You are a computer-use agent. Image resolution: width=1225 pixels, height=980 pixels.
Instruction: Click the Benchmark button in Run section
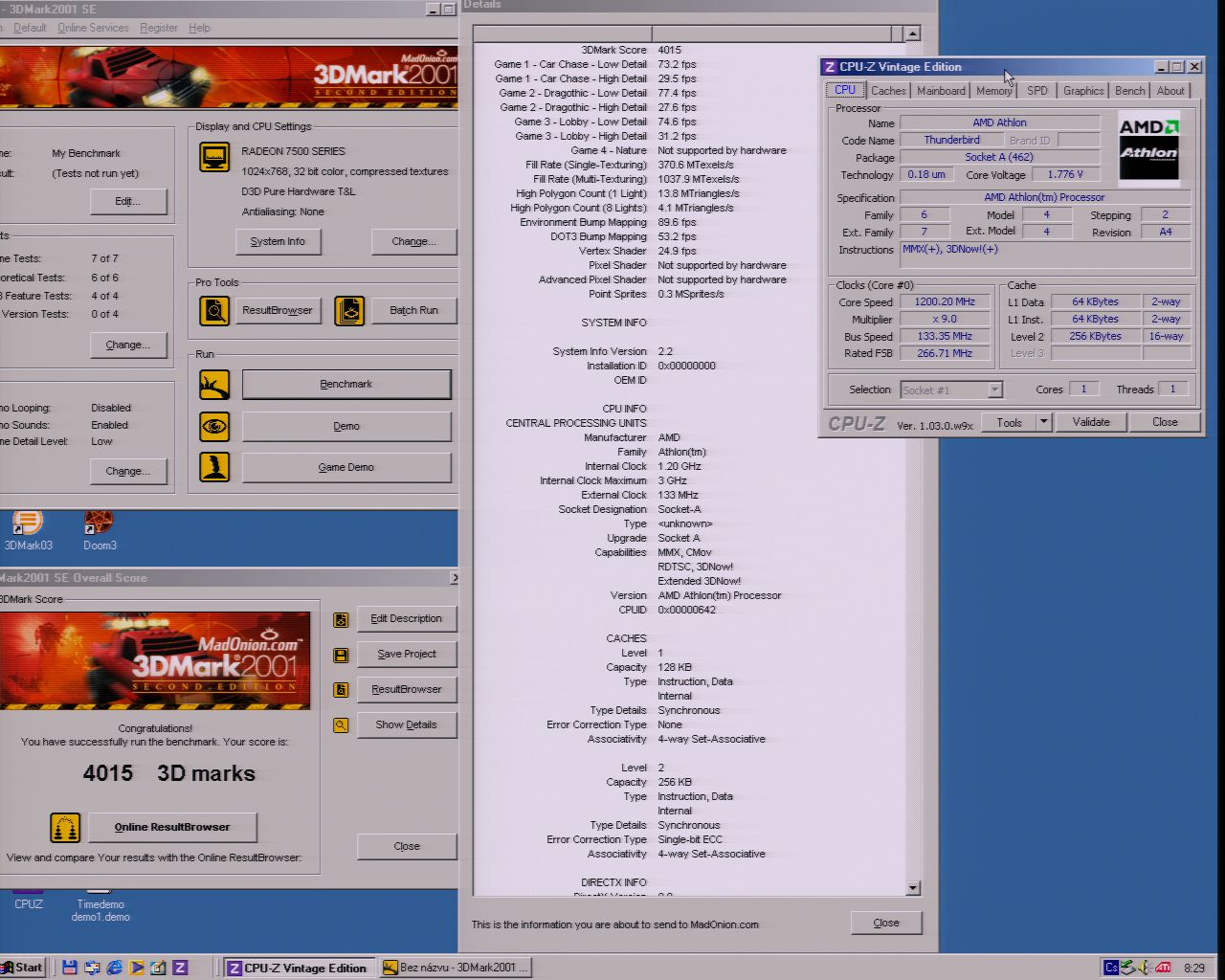[x=346, y=385]
